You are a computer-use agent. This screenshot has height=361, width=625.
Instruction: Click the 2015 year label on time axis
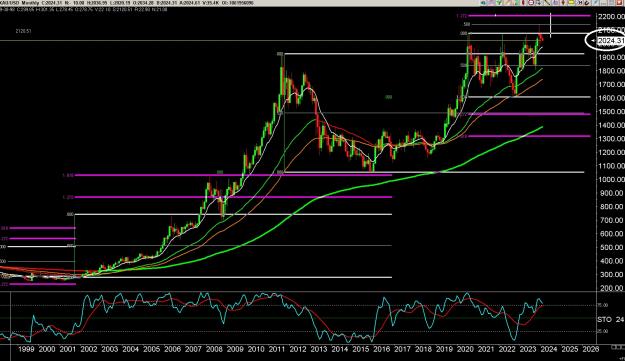(360, 349)
